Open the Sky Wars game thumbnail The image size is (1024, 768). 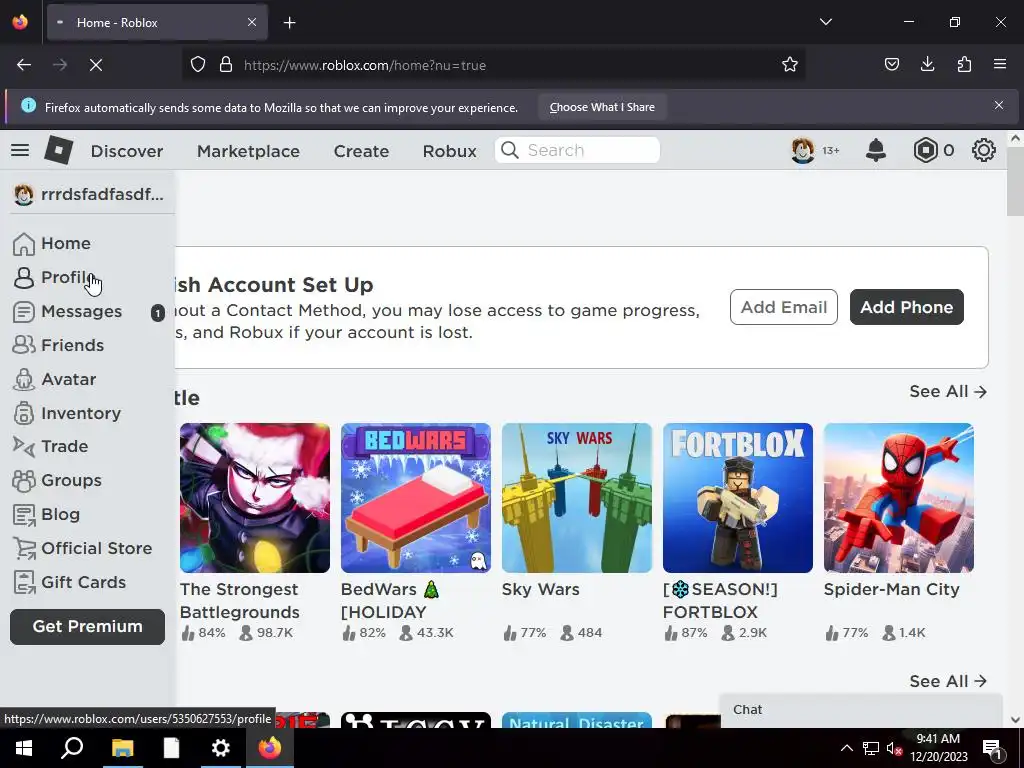click(577, 498)
